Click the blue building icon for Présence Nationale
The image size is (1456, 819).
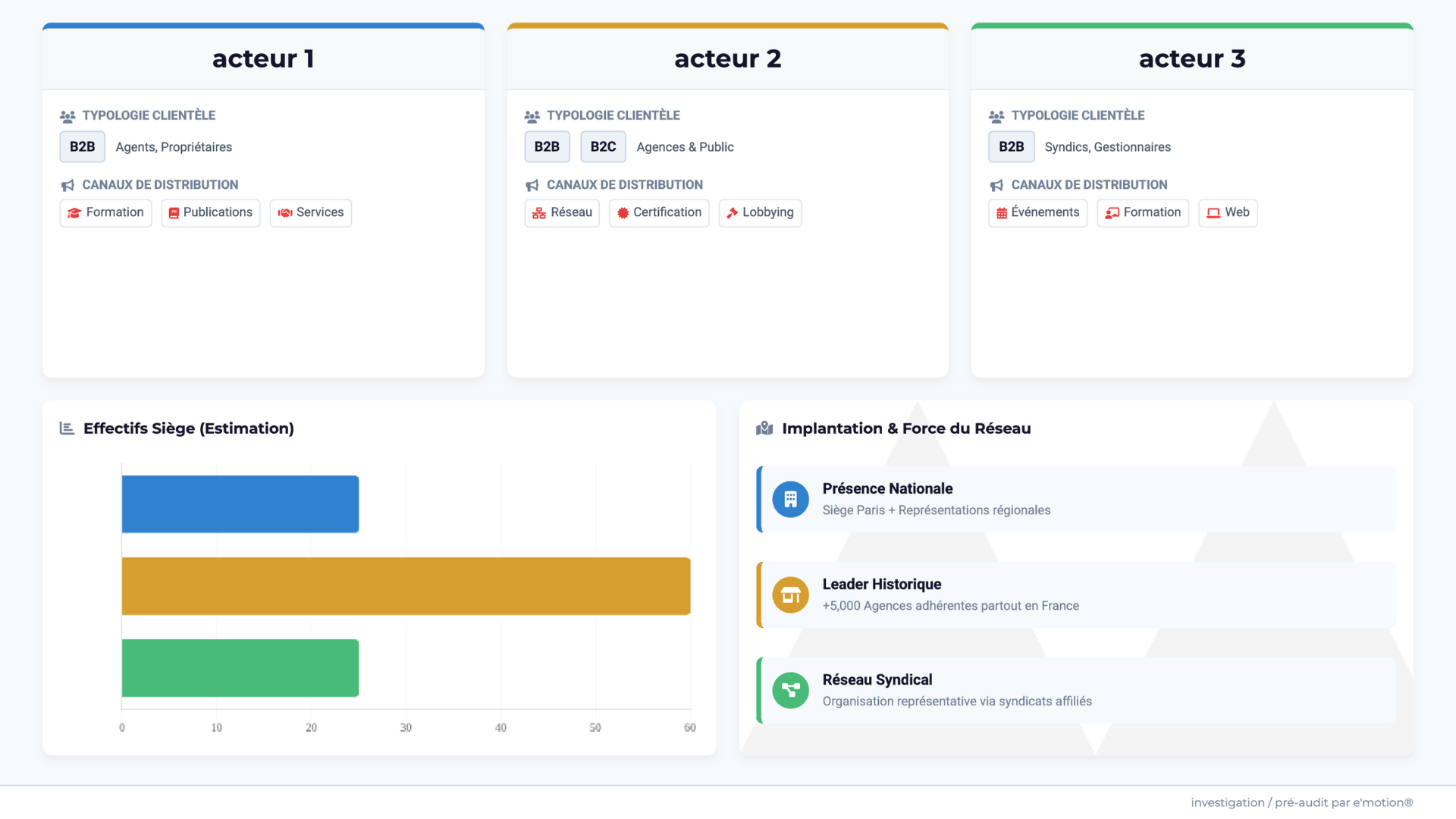tap(790, 499)
